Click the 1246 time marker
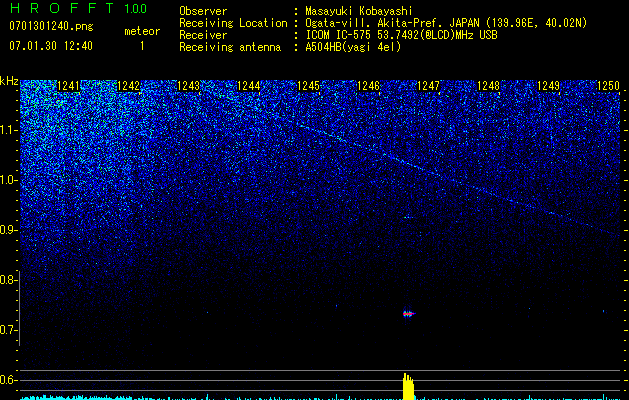The width and height of the screenshot is (629, 400). coord(368,86)
